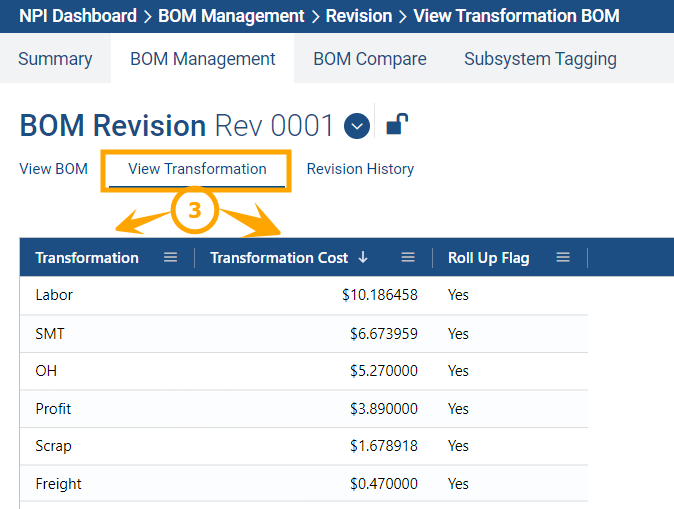Click sort arrow on Transformation Cost
Screen dimensions: 674x509
coord(363,258)
